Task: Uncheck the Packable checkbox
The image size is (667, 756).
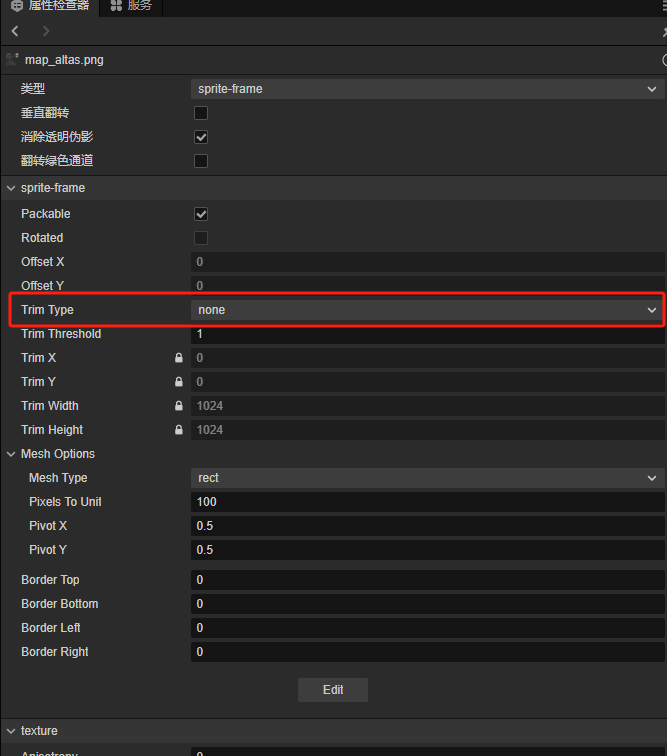Action: click(x=201, y=214)
